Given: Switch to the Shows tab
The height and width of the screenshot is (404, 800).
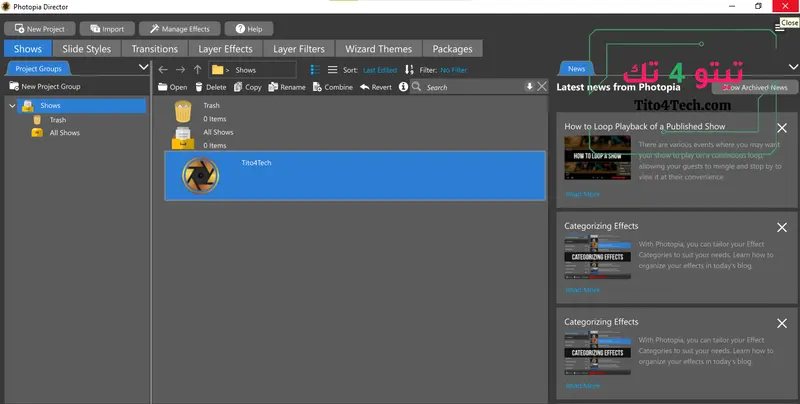Looking at the screenshot, I should click(x=28, y=49).
